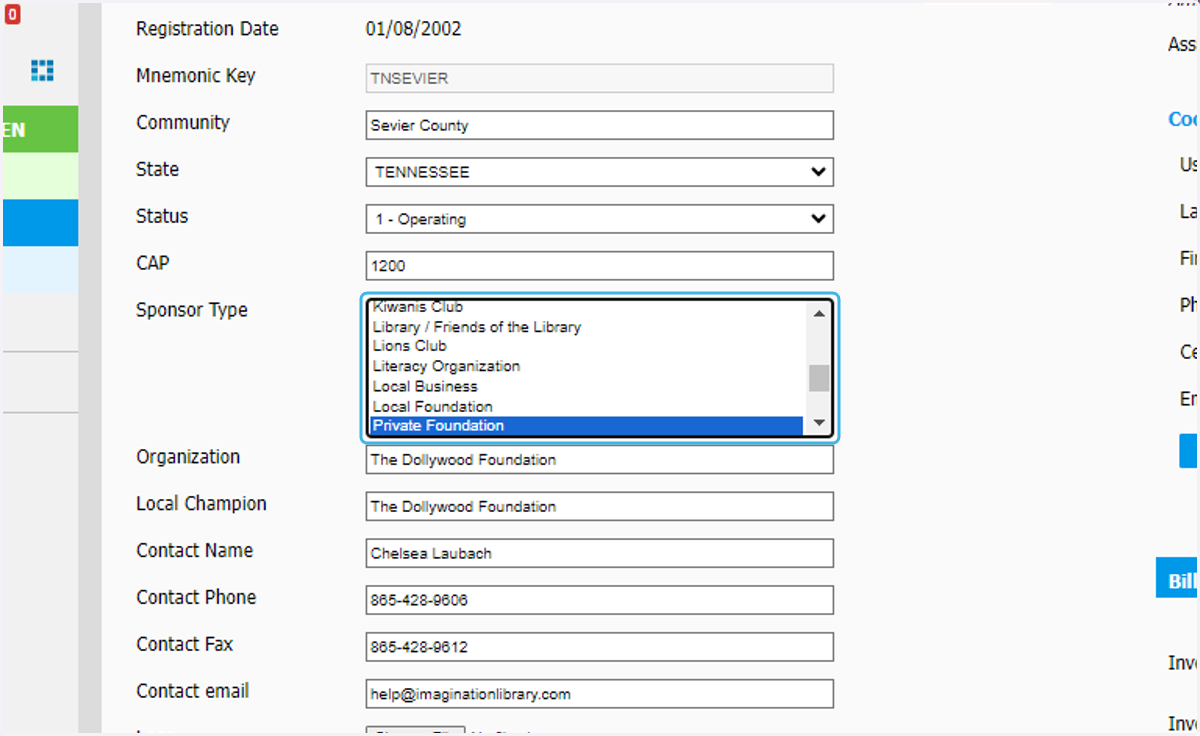The width and height of the screenshot is (1200, 736).
Task: Select Local Foundation sponsor type
Action: tap(587, 406)
